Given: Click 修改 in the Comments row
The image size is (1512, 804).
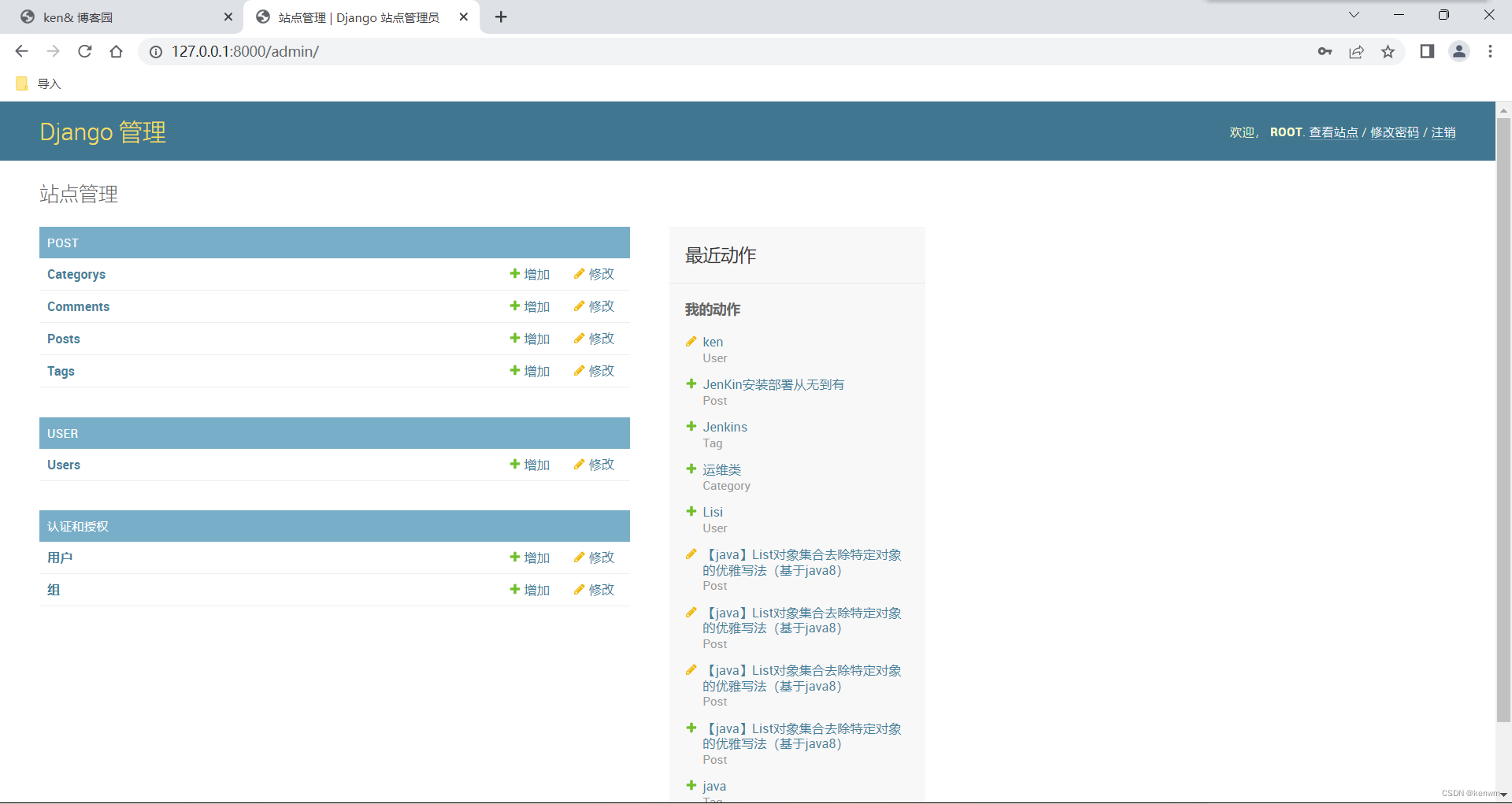Looking at the screenshot, I should [x=595, y=306].
